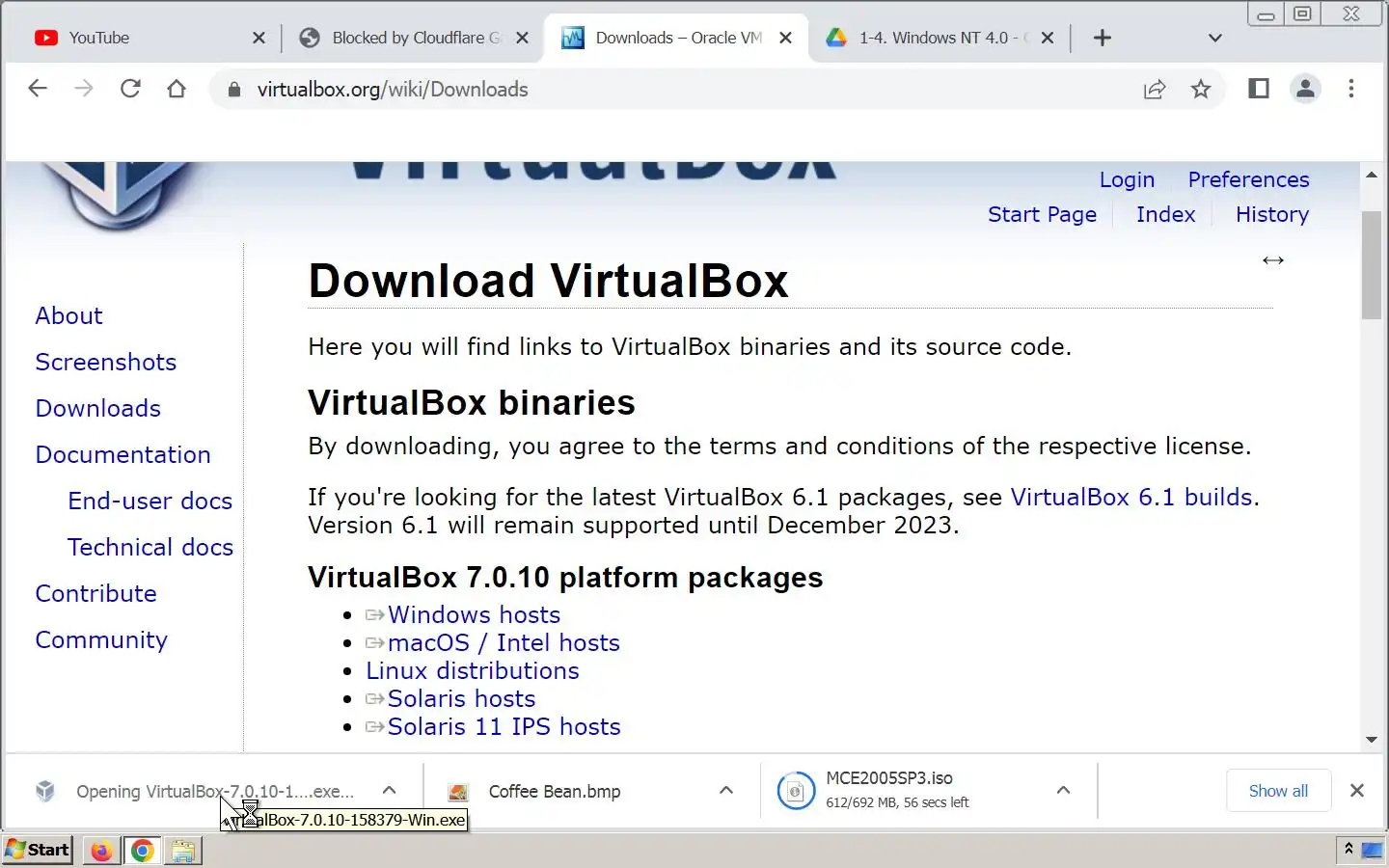Bookmark this page with the star
This screenshot has width=1389, height=868.
point(1201,90)
